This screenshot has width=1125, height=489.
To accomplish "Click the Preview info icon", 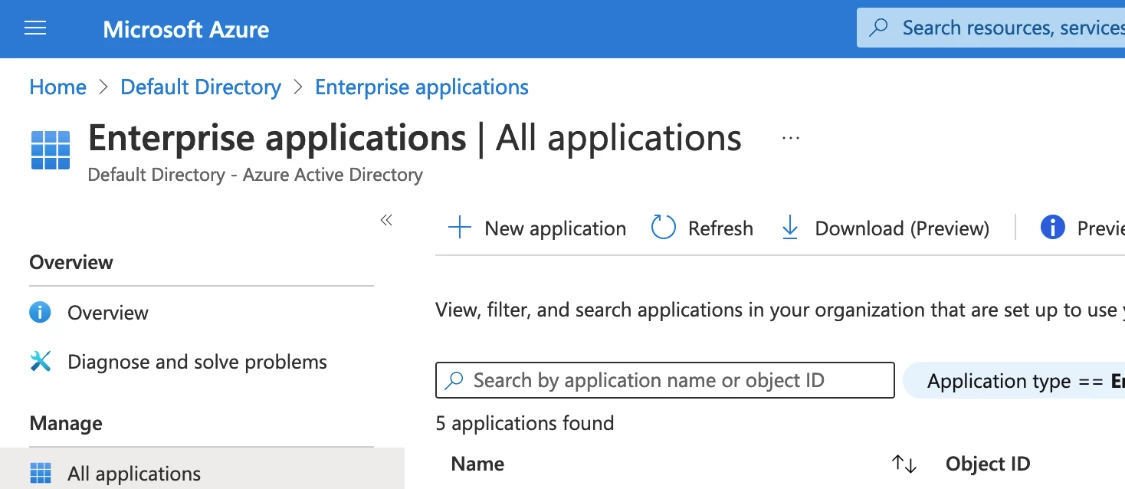I will (x=1052, y=228).
